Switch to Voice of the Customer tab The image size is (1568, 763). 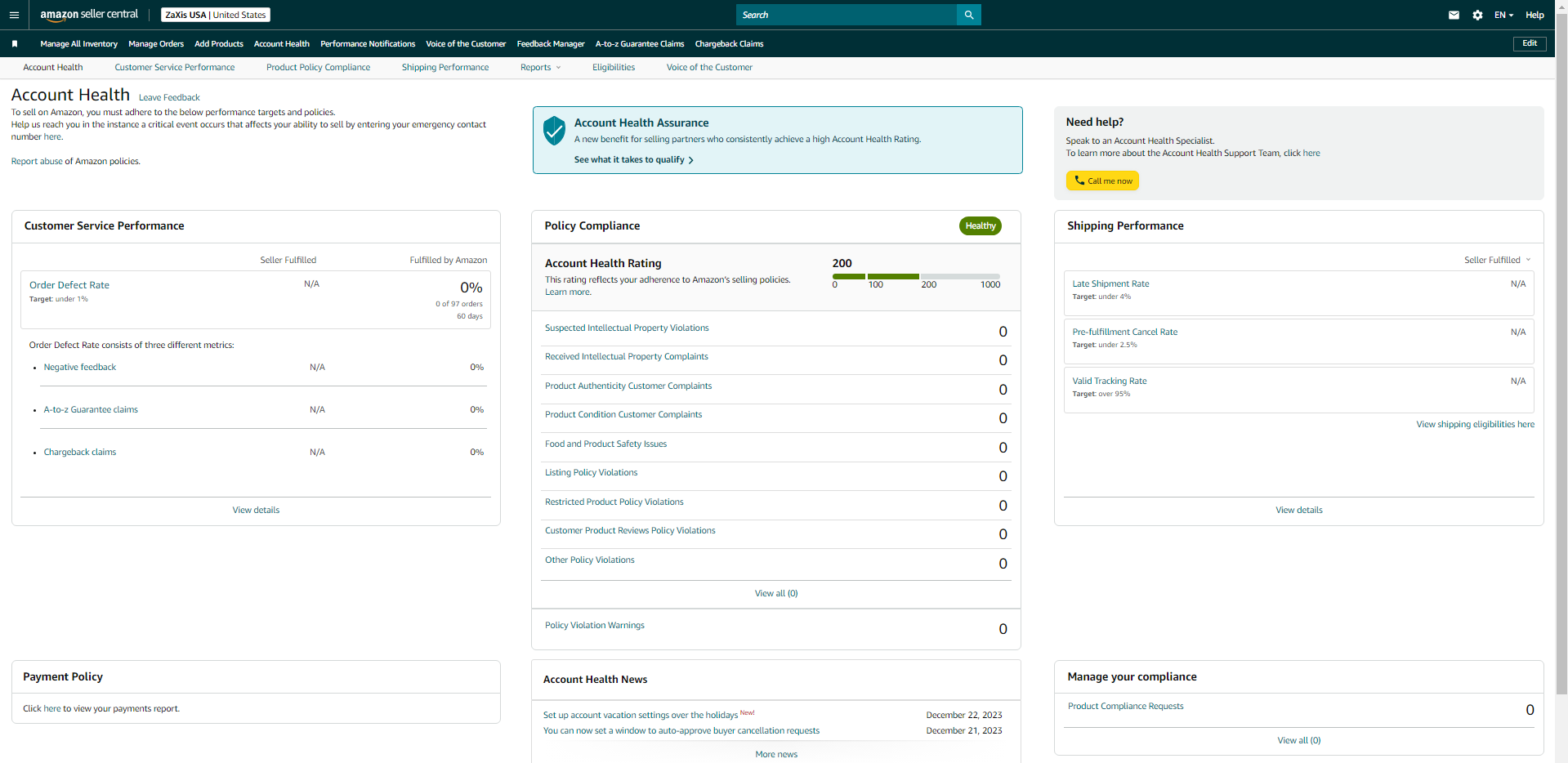tap(709, 67)
